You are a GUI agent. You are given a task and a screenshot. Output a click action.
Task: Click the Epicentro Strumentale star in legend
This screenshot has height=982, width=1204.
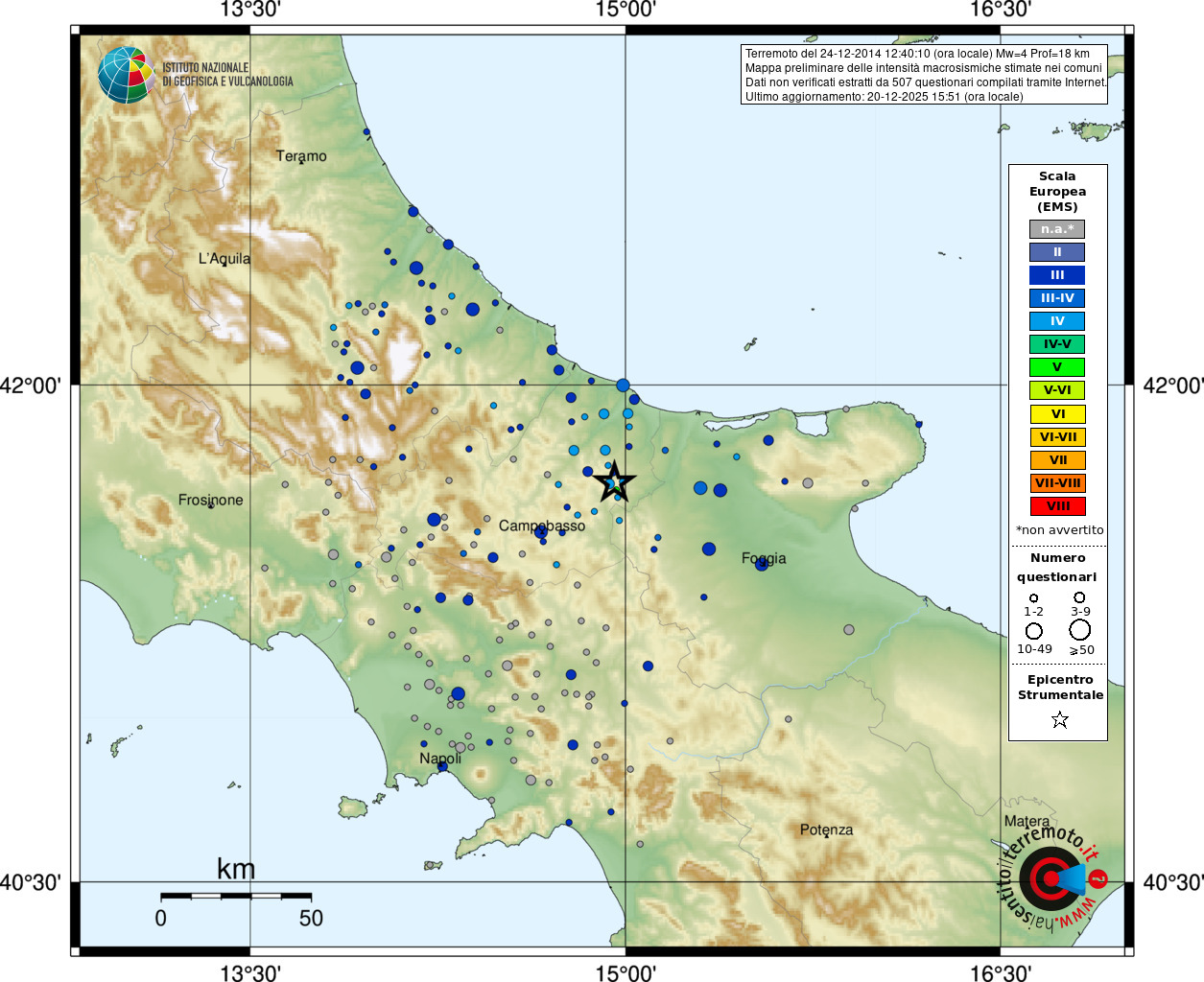pyautogui.click(x=1059, y=719)
